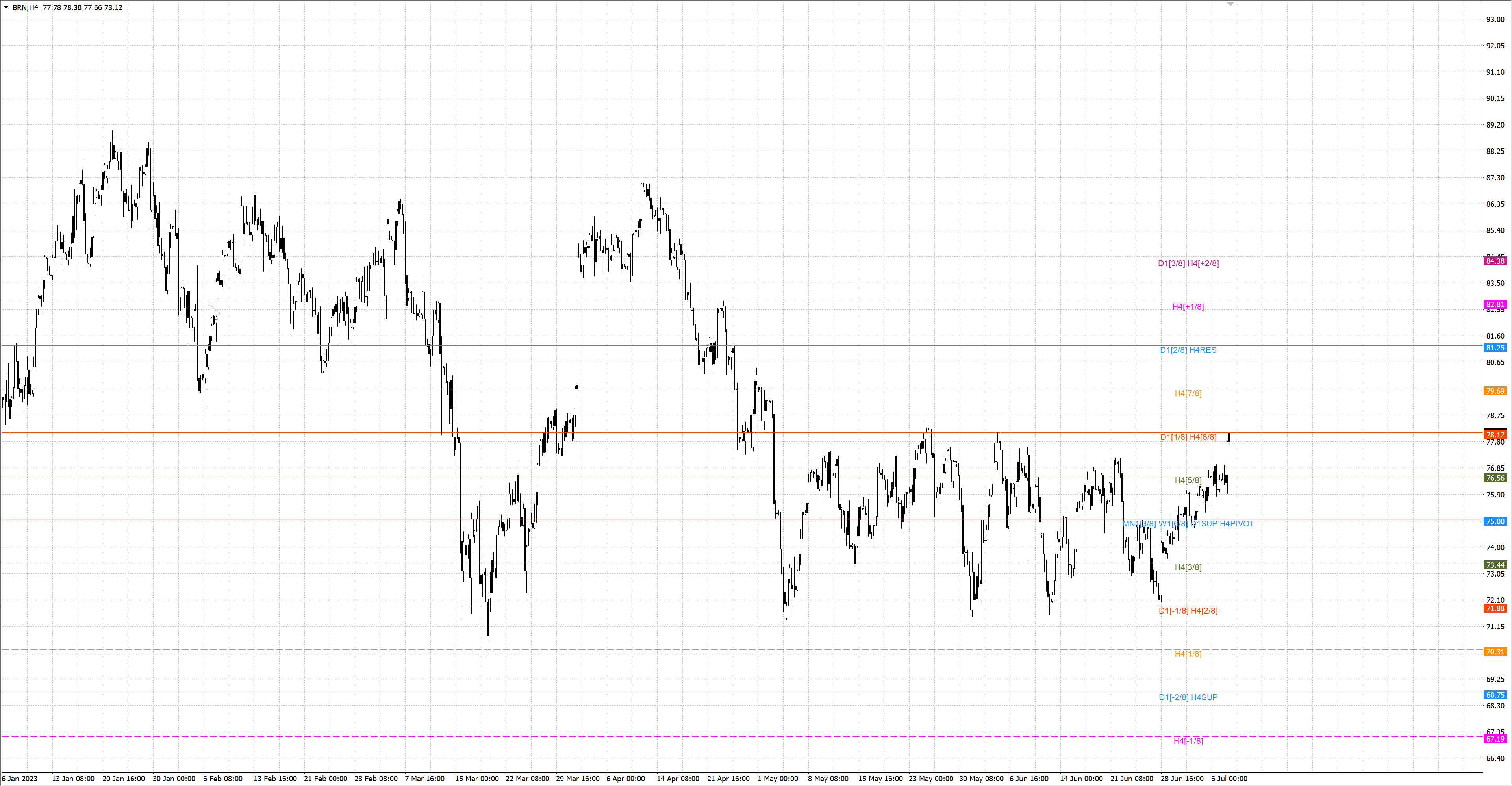Image resolution: width=1512 pixels, height=786 pixels.
Task: Select the MN1[3/8] W1[6/8] D1SUP H4PIVOT label
Action: (1188, 524)
